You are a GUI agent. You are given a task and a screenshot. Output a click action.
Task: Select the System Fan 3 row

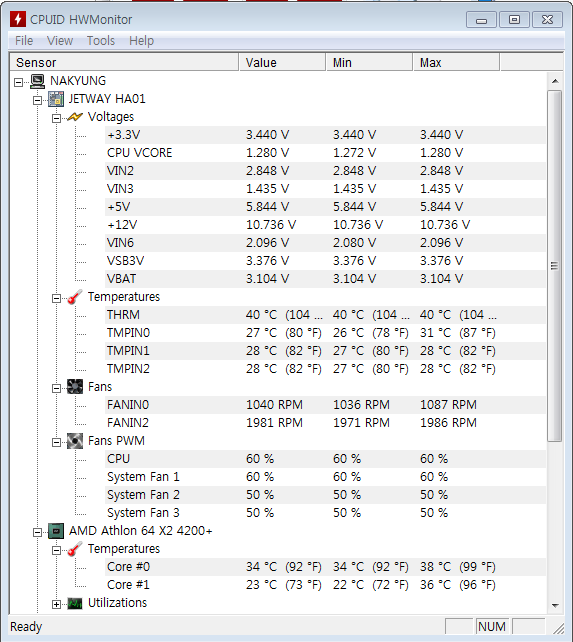tap(326, 513)
